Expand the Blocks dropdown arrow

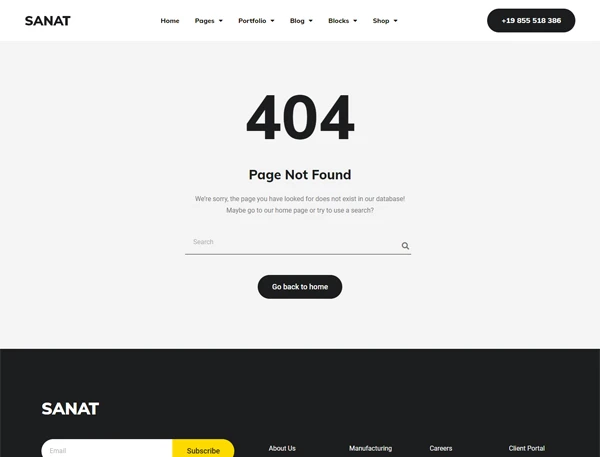tap(355, 21)
